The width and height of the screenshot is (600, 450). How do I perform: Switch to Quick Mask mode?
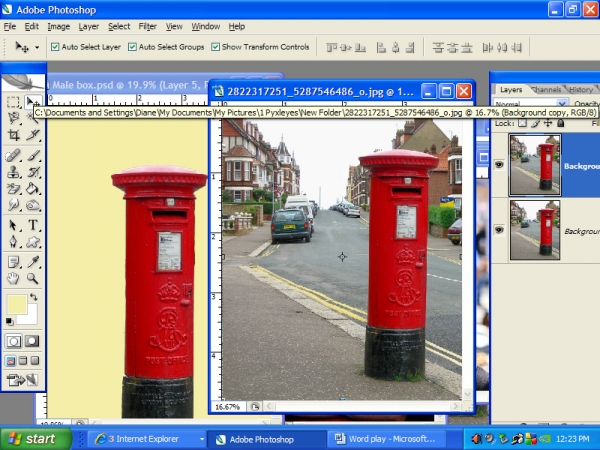[32, 341]
